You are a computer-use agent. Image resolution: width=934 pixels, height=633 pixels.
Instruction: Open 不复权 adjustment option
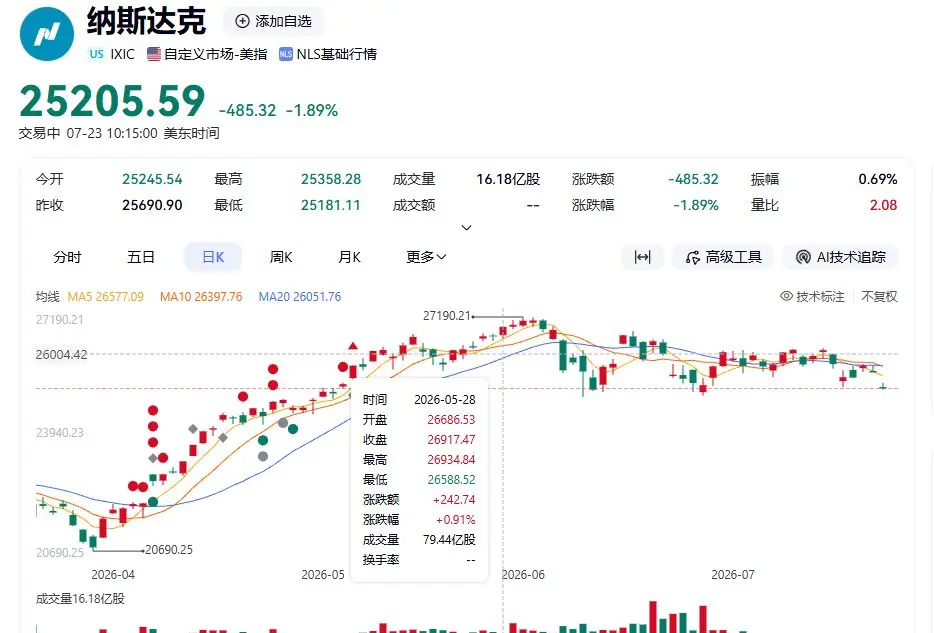879,297
